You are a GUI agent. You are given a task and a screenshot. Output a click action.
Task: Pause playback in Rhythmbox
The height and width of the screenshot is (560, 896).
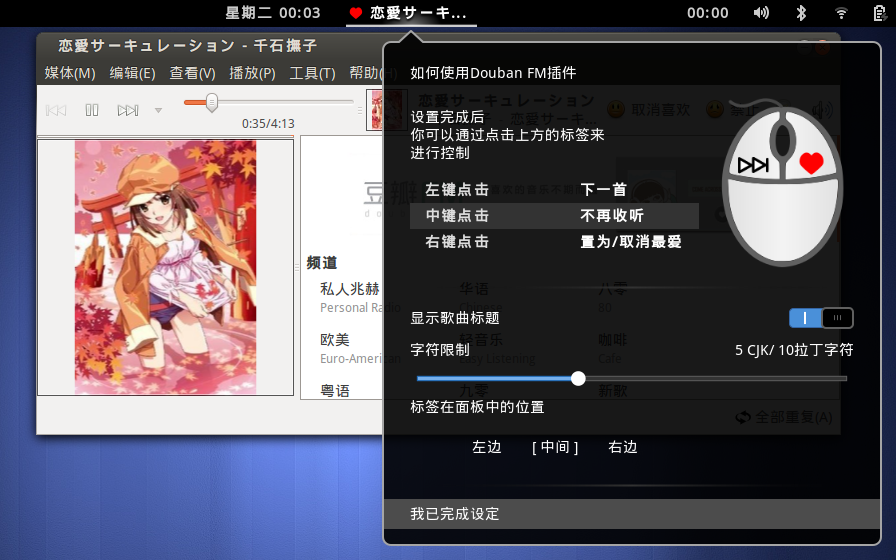tap(91, 110)
